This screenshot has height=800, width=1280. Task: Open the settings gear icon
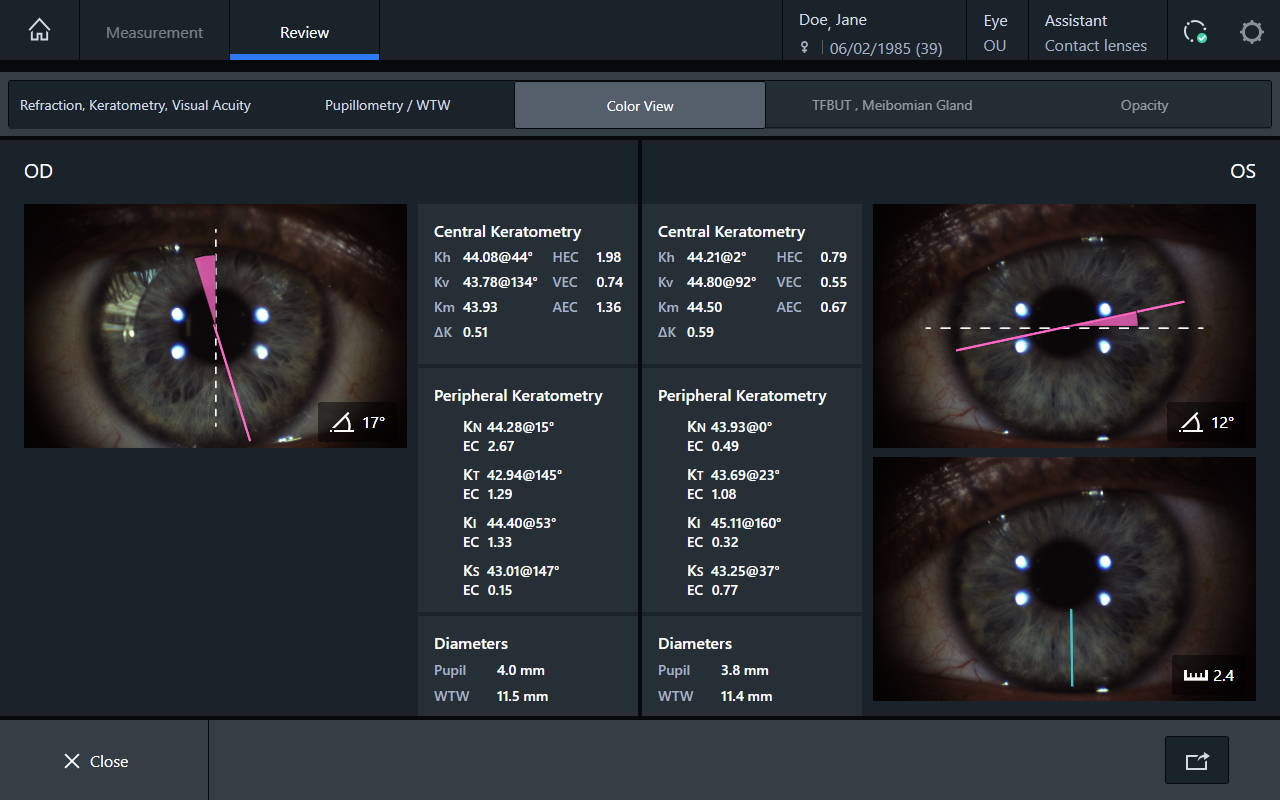[1251, 32]
